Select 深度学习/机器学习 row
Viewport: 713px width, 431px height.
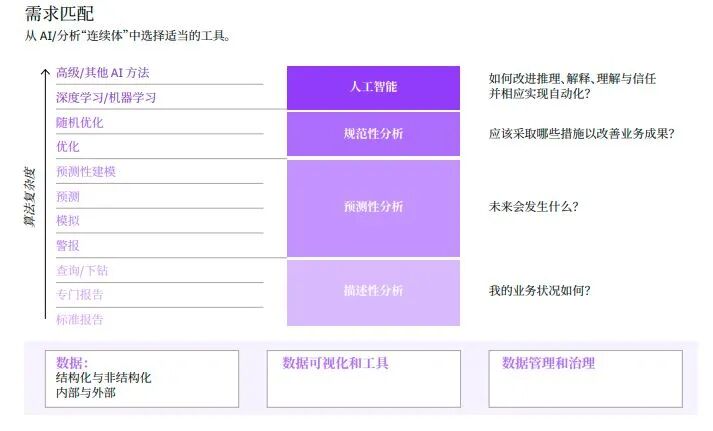106,98
